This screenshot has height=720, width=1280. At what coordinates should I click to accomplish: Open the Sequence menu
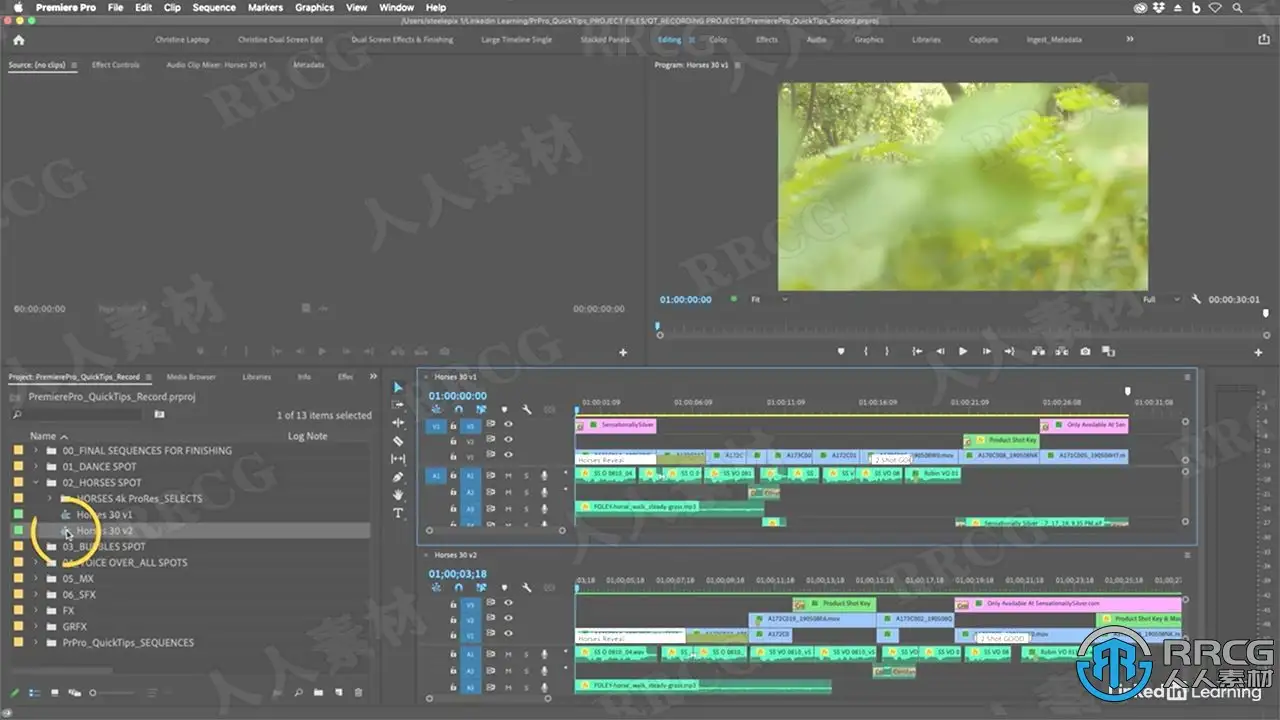(213, 7)
